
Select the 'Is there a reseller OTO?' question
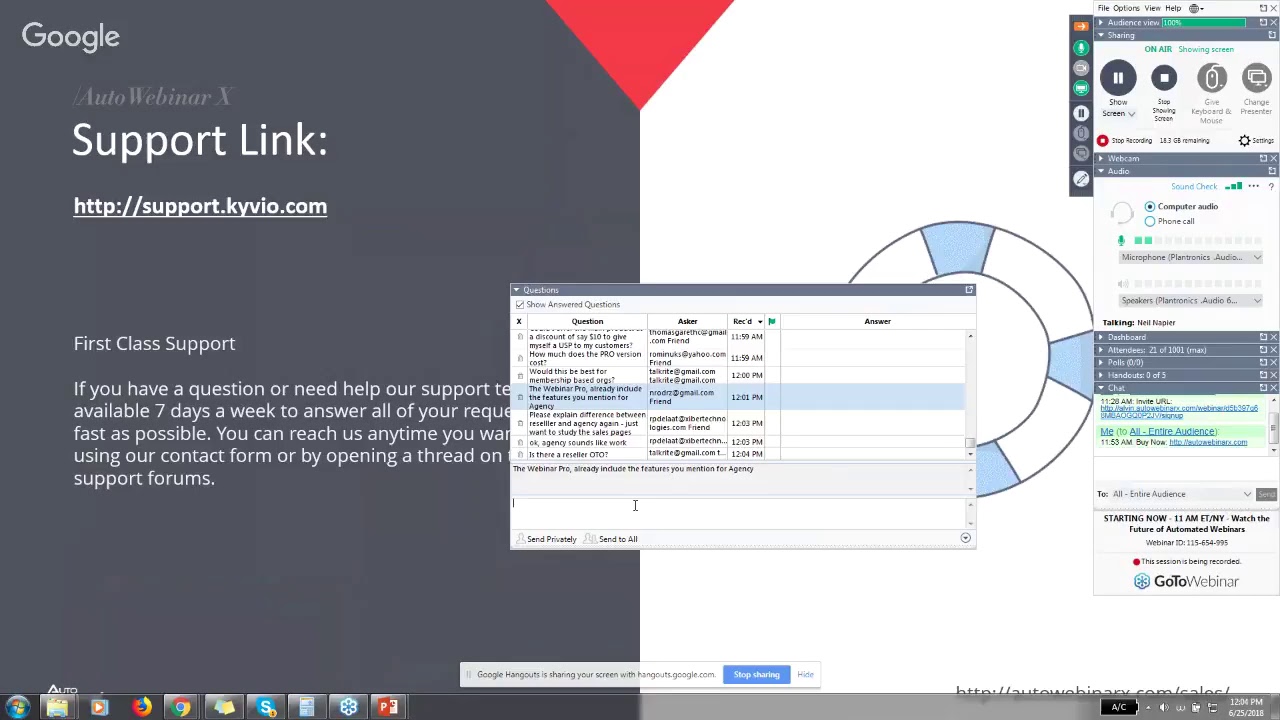740,454
